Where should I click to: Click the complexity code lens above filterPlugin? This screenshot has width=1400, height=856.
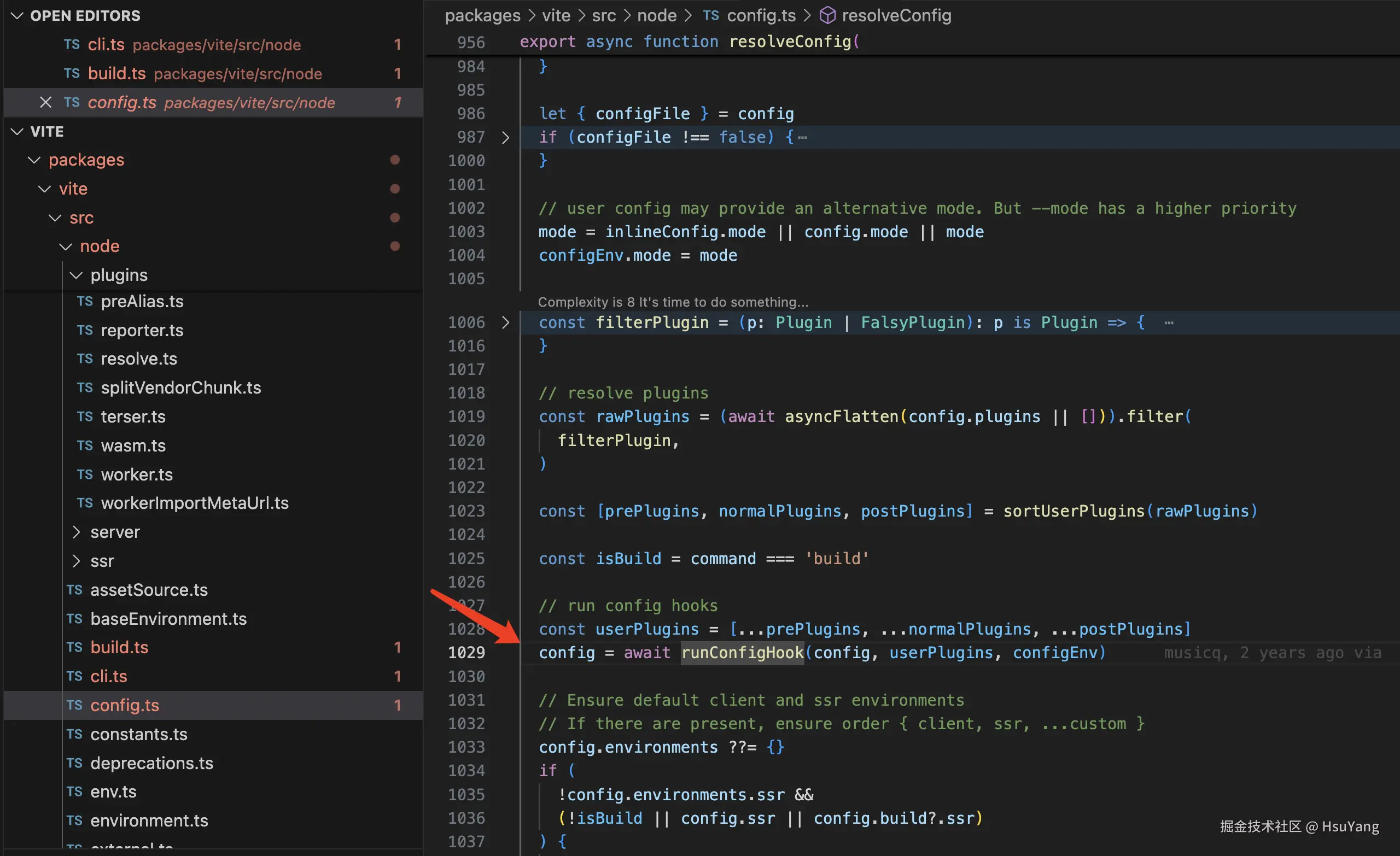[672, 302]
